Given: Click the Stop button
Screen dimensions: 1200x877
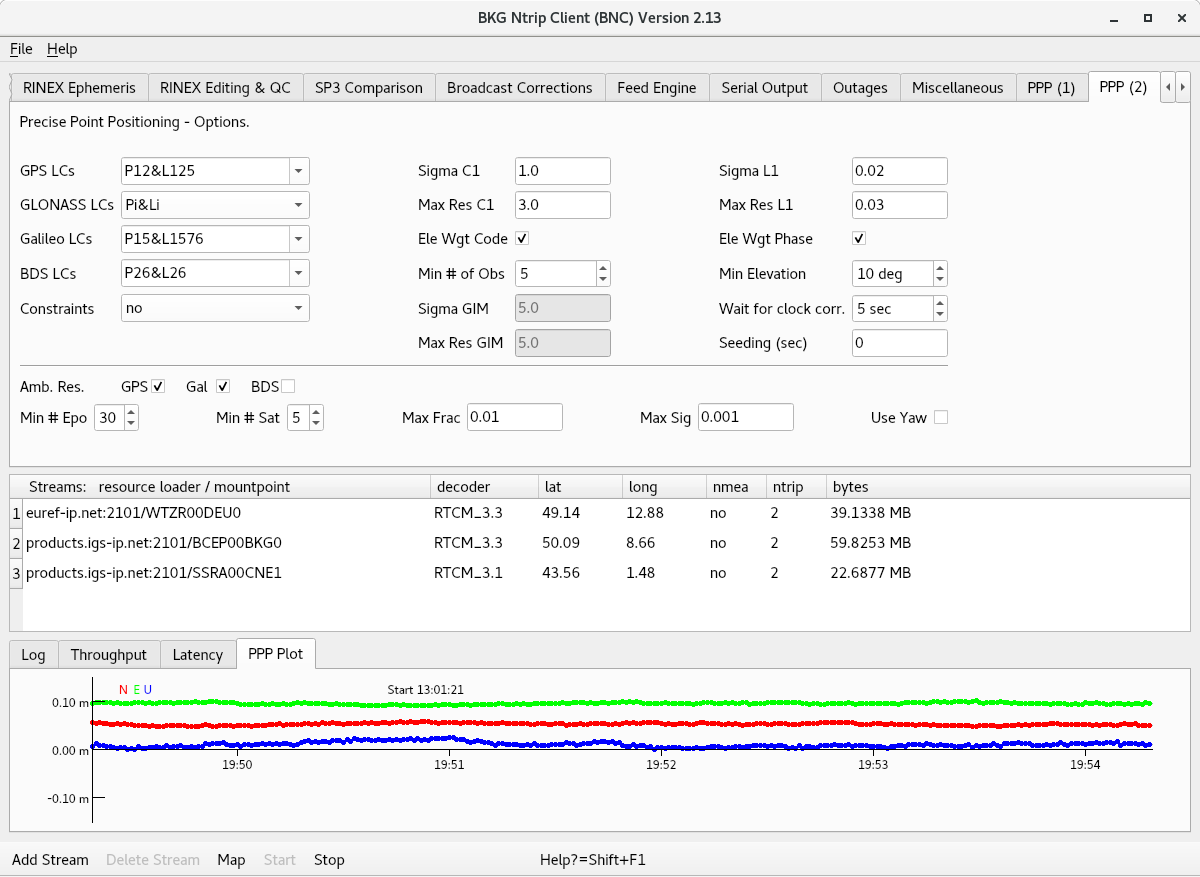Looking at the screenshot, I should (x=329, y=860).
